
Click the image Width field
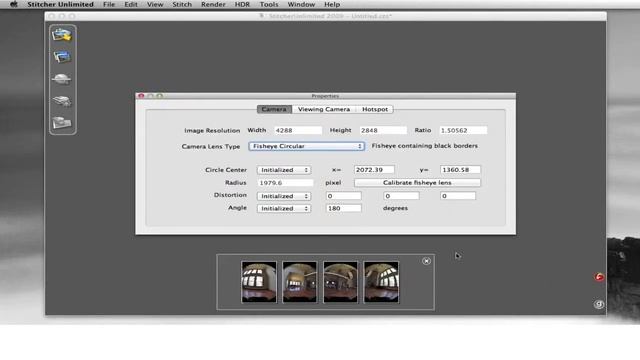(x=298, y=131)
